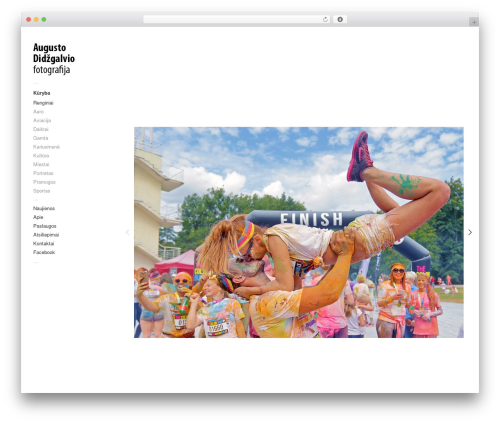500x423 pixels.
Task: Click the color run finish line photo
Action: tap(299, 232)
